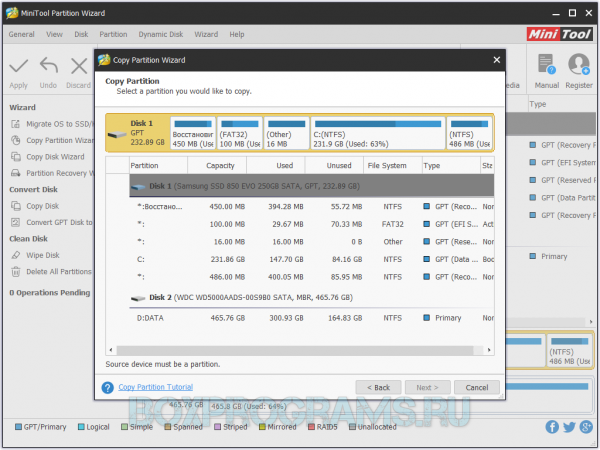Screen dimensions: 600x450
Task: Close the Copy Partition Wizard dialog
Action: click(x=497, y=60)
